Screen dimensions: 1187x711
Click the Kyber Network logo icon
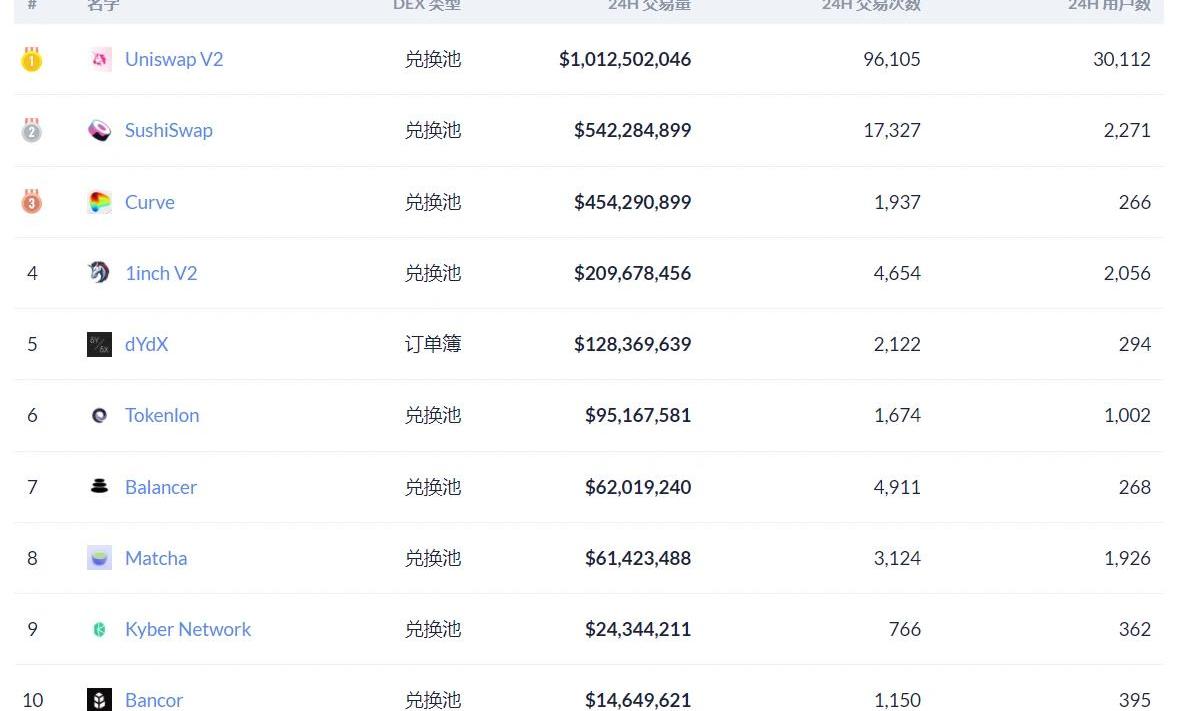[99, 630]
